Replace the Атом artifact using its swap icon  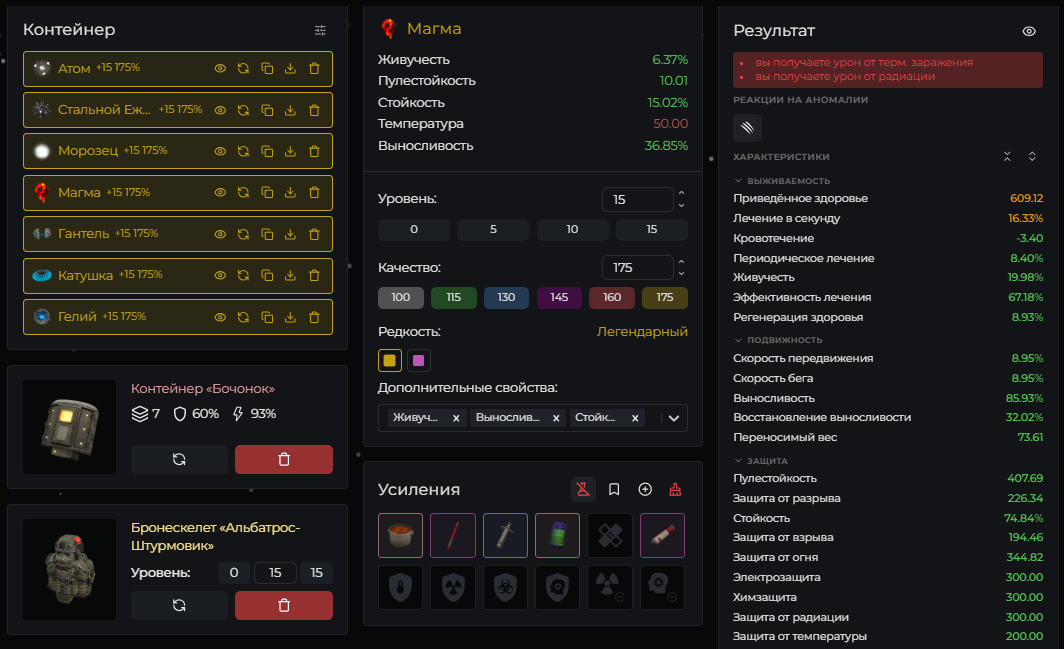click(x=244, y=69)
